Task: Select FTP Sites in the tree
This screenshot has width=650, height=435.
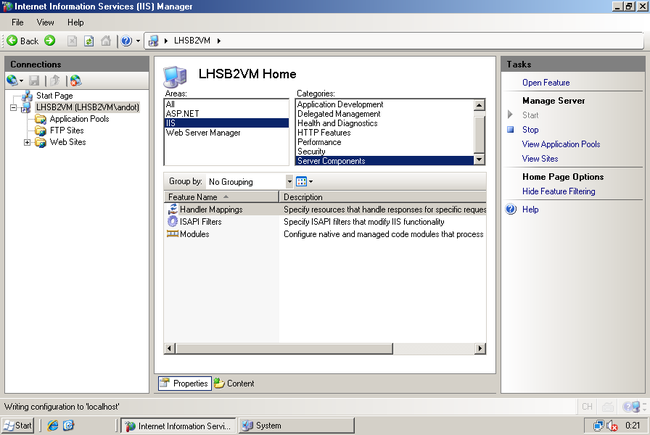Action: (67, 131)
